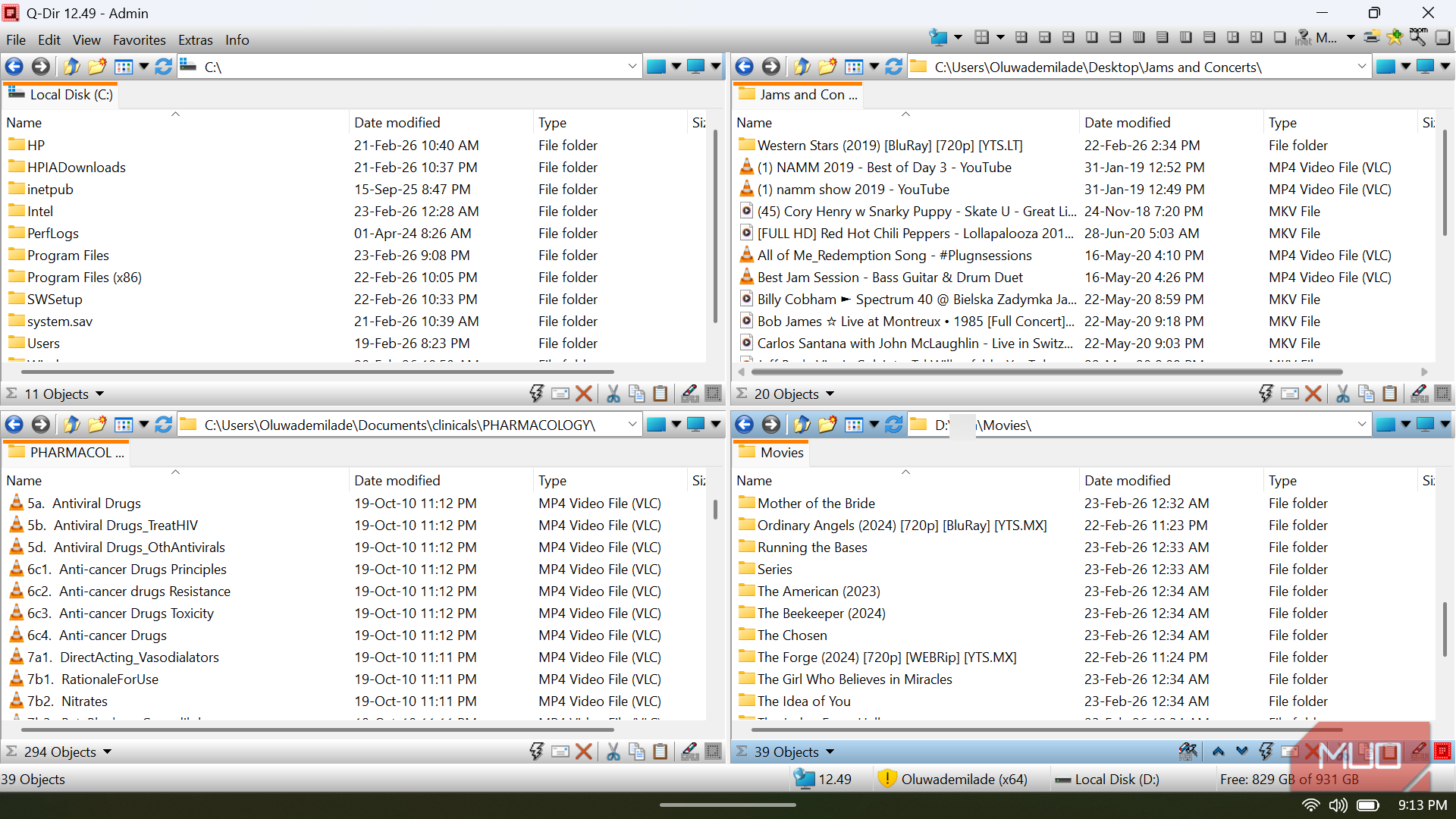Click the PHARMACOLOGY path address field
This screenshot has width=1456, height=819.
pos(400,425)
